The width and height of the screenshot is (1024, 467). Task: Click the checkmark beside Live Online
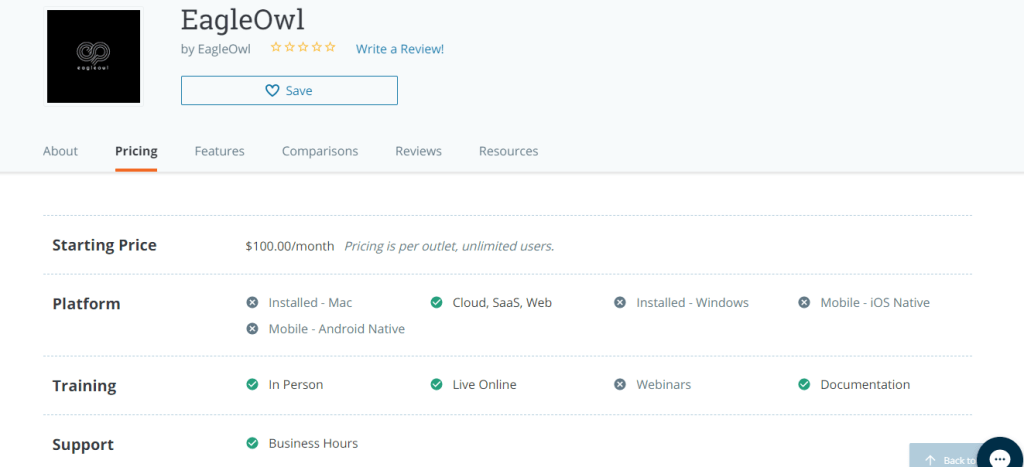pyautogui.click(x=436, y=385)
